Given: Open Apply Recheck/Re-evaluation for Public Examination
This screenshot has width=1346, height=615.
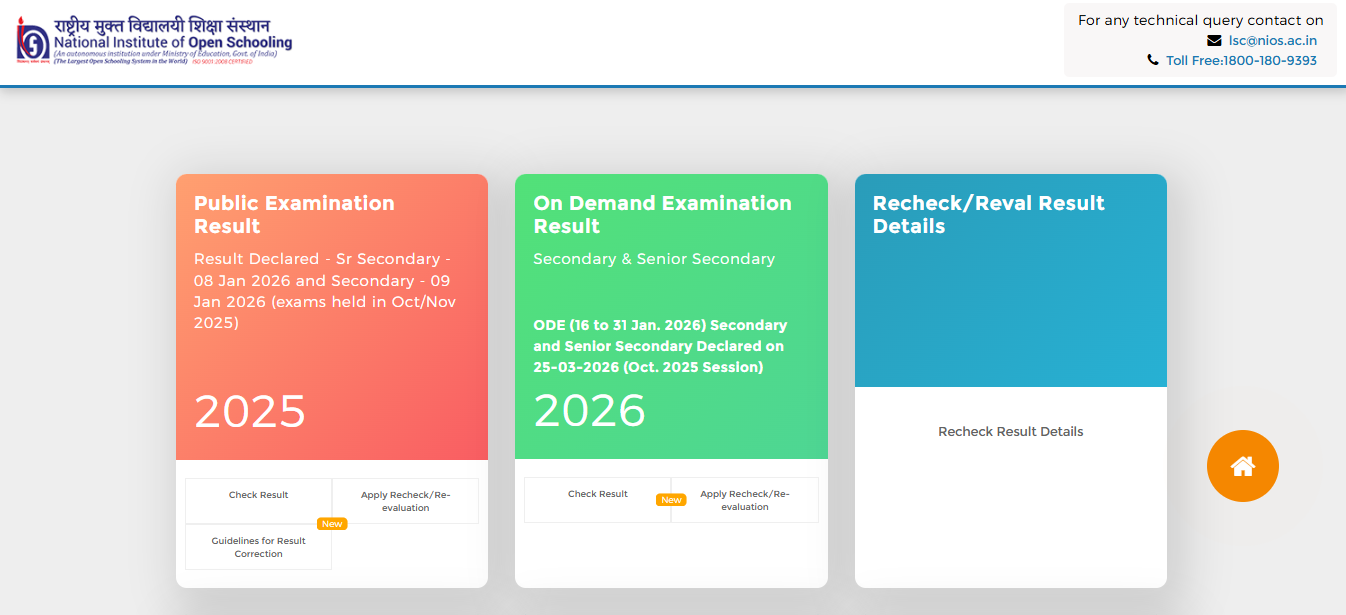Looking at the screenshot, I should pyautogui.click(x=405, y=500).
